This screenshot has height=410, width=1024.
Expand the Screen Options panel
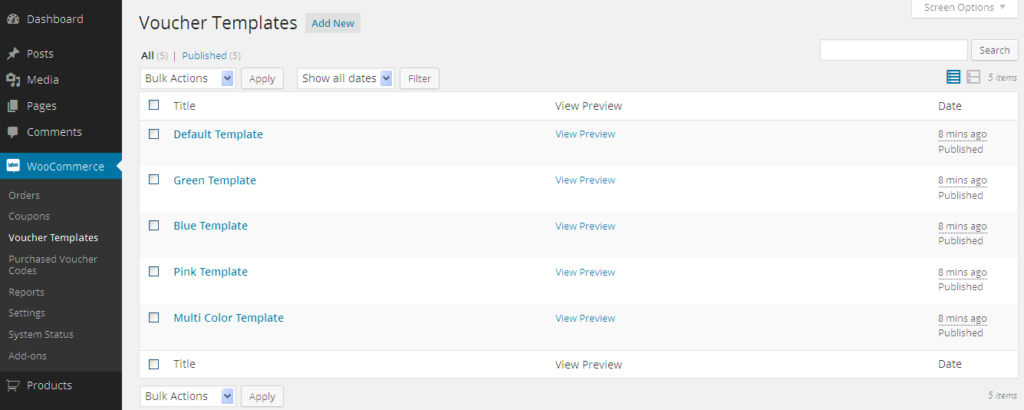(965, 8)
